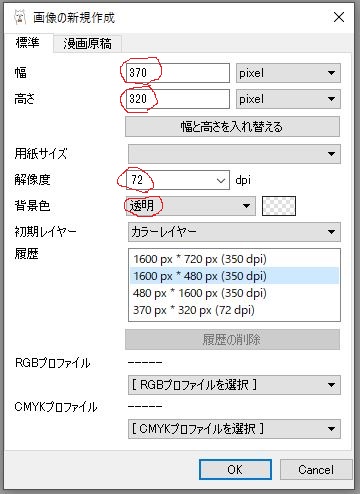Click 幅と高さを入れ替える button

(x=232, y=127)
